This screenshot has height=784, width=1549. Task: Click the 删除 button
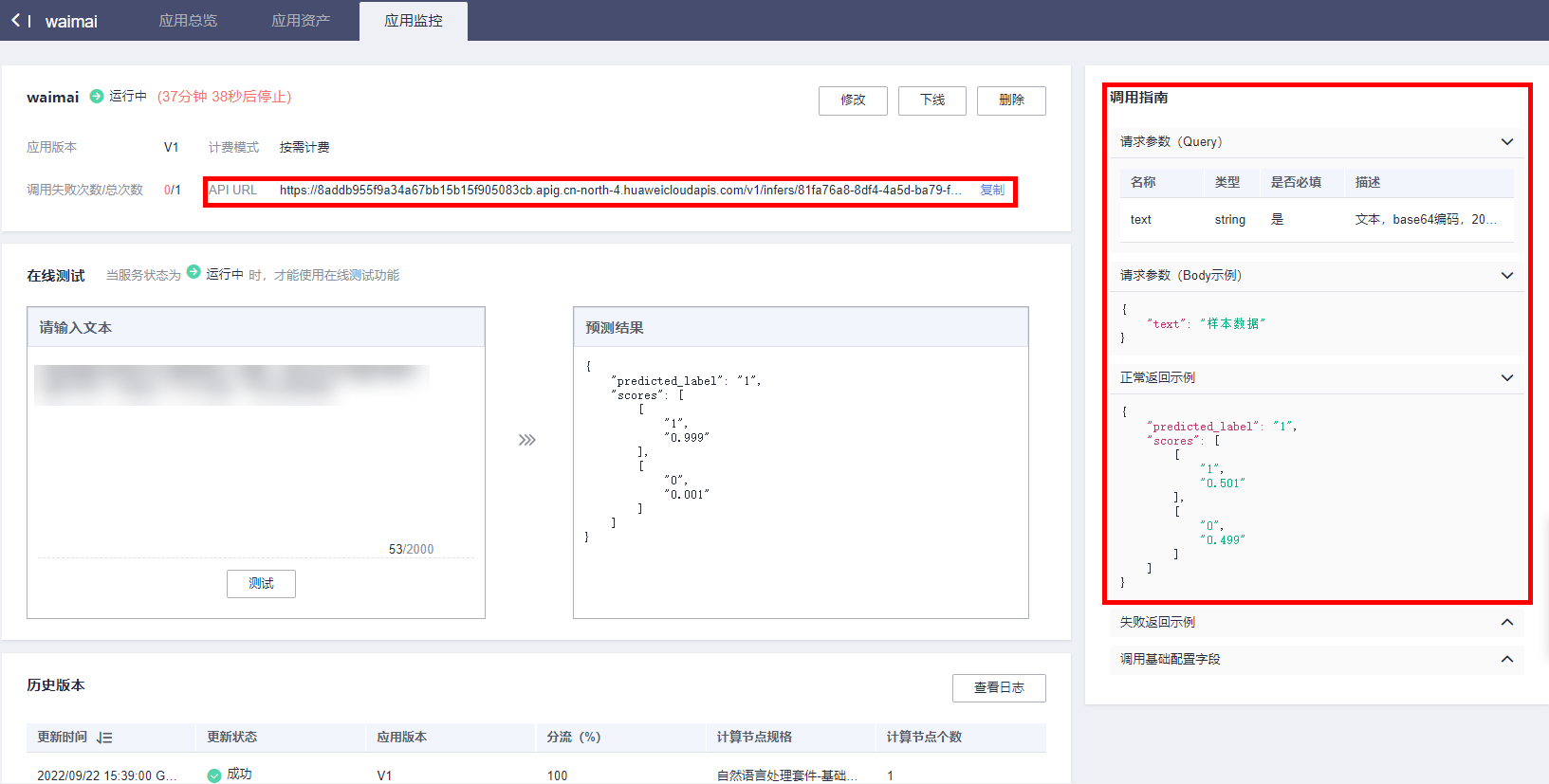pyautogui.click(x=1011, y=100)
